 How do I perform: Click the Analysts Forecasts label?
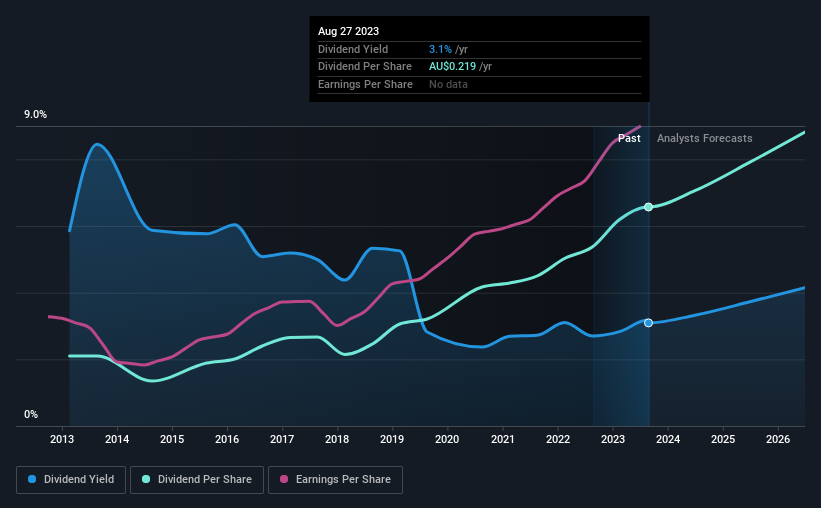point(705,138)
